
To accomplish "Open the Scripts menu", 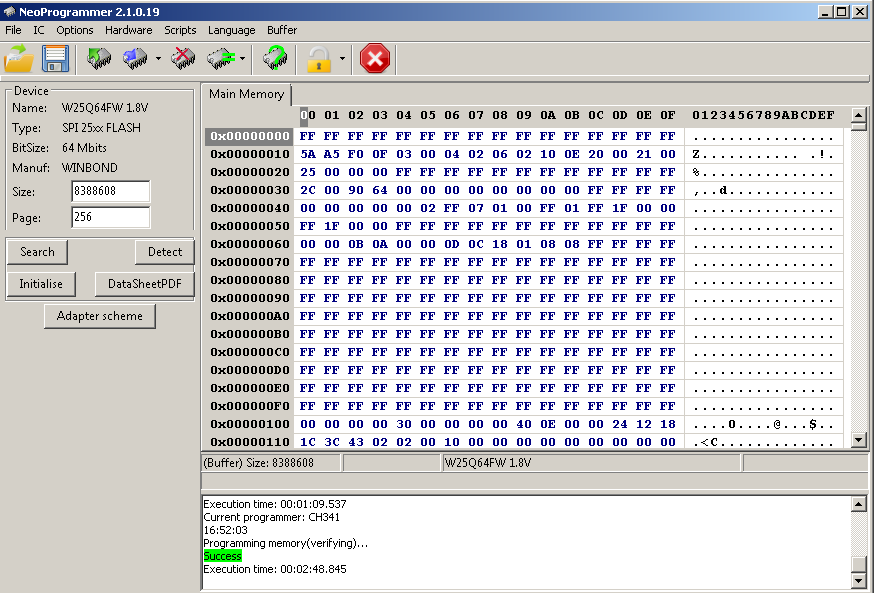I will coord(180,30).
